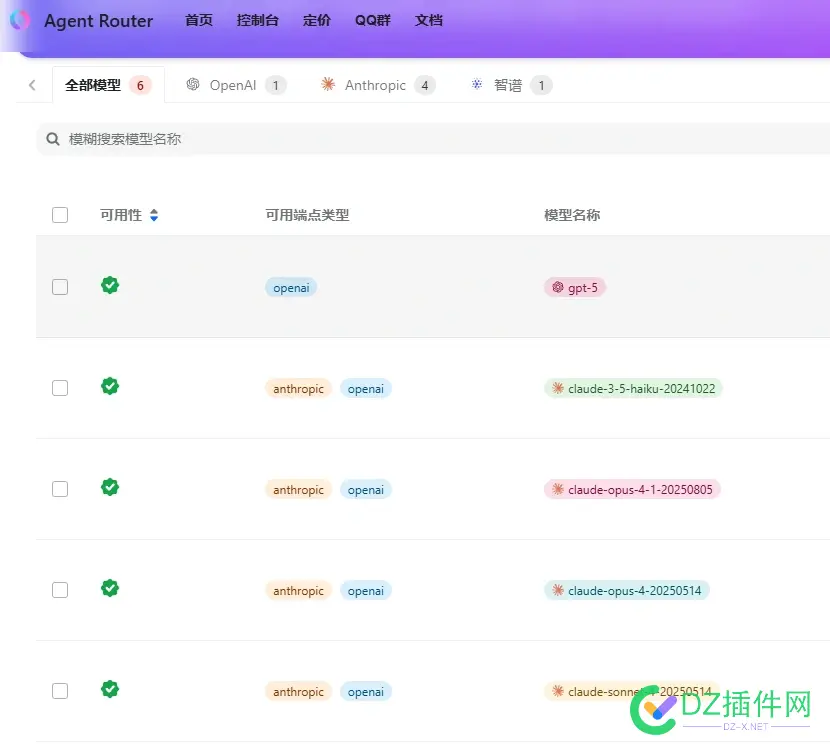This screenshot has height=750, width=830.
Task: Open the 文档 page link
Action: coord(428,20)
